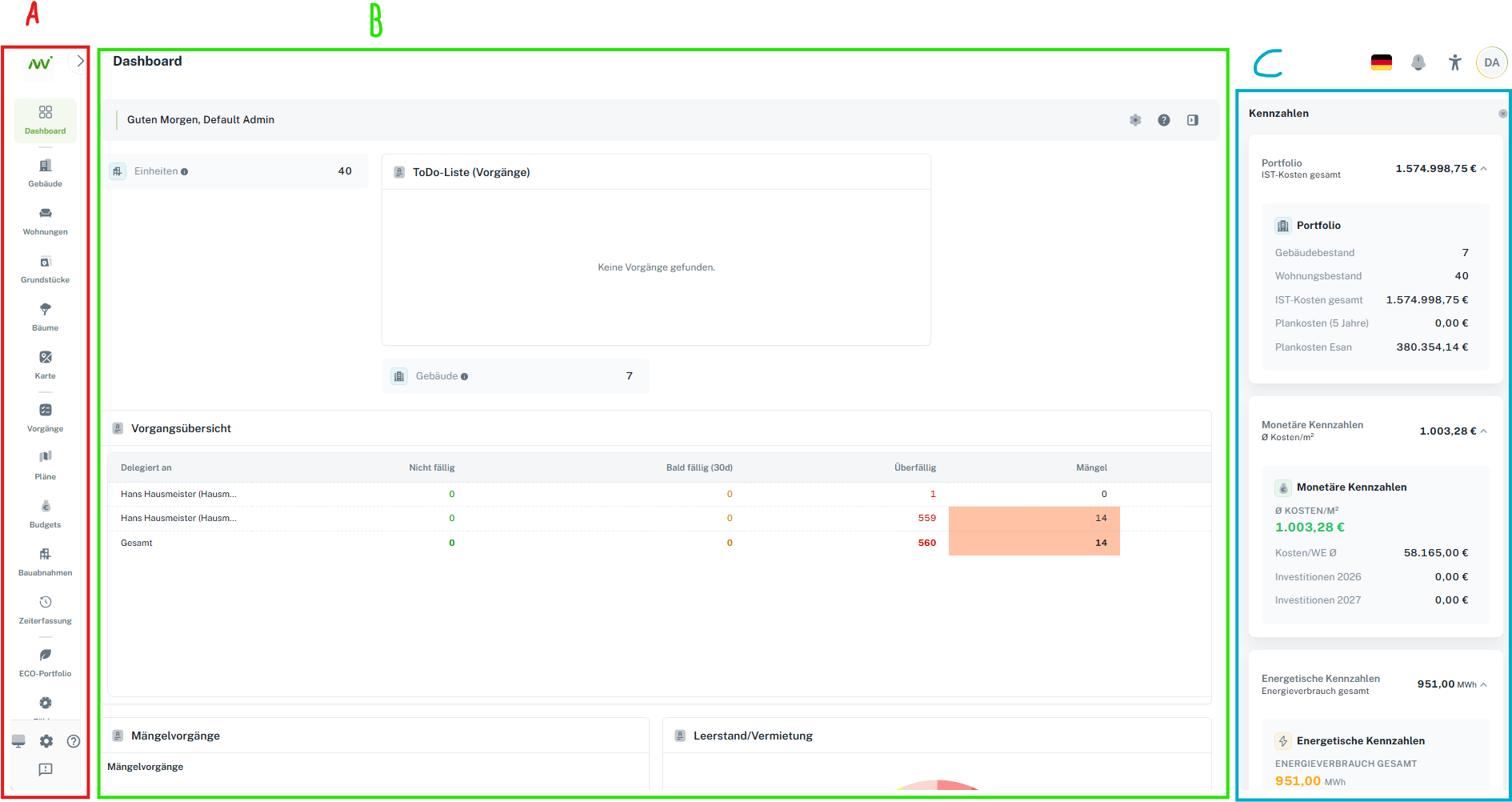Click the monitor icon at sidebar bottom
Viewport: 1512px width, 802px height.
[x=18, y=741]
